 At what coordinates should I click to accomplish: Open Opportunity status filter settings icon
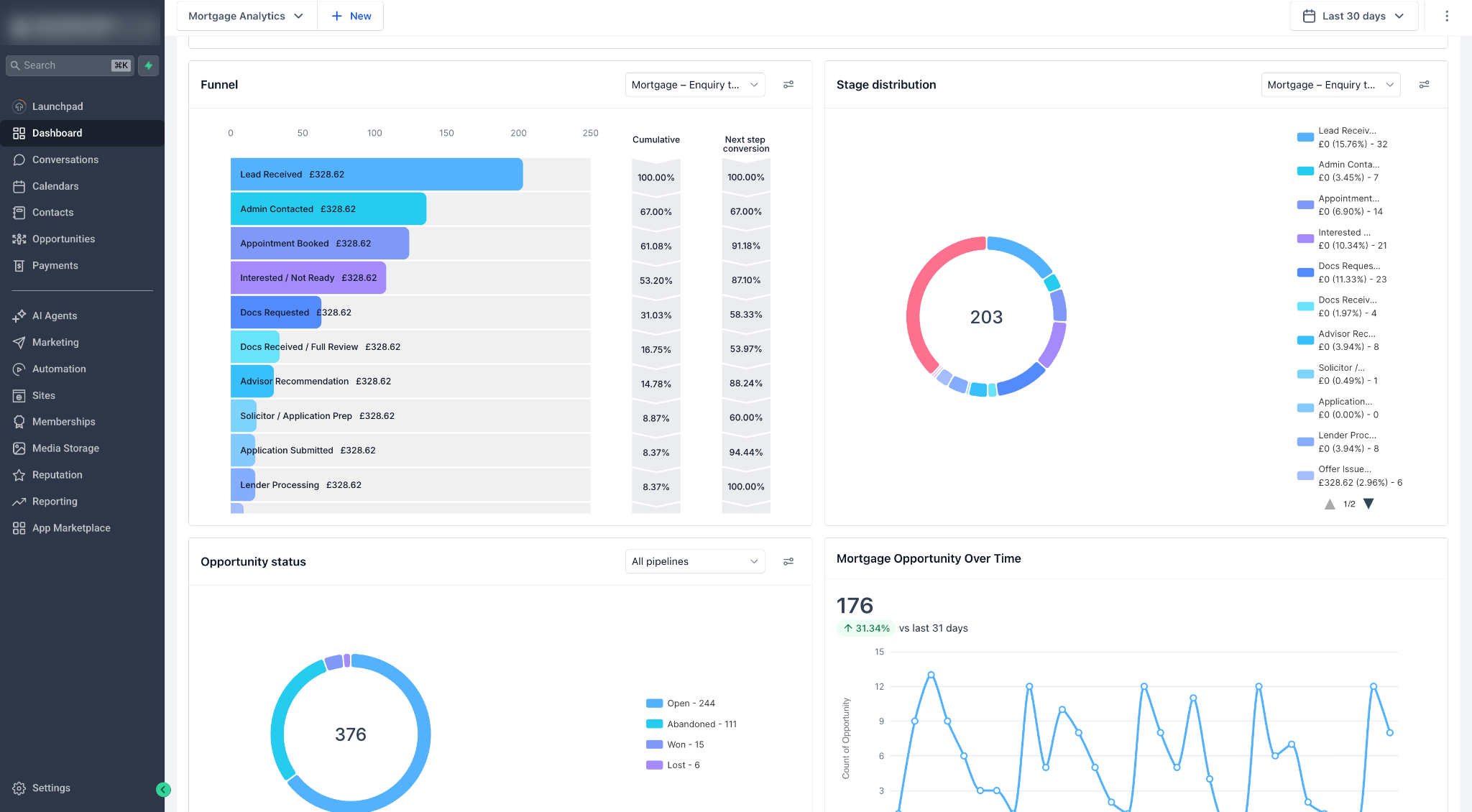788,562
